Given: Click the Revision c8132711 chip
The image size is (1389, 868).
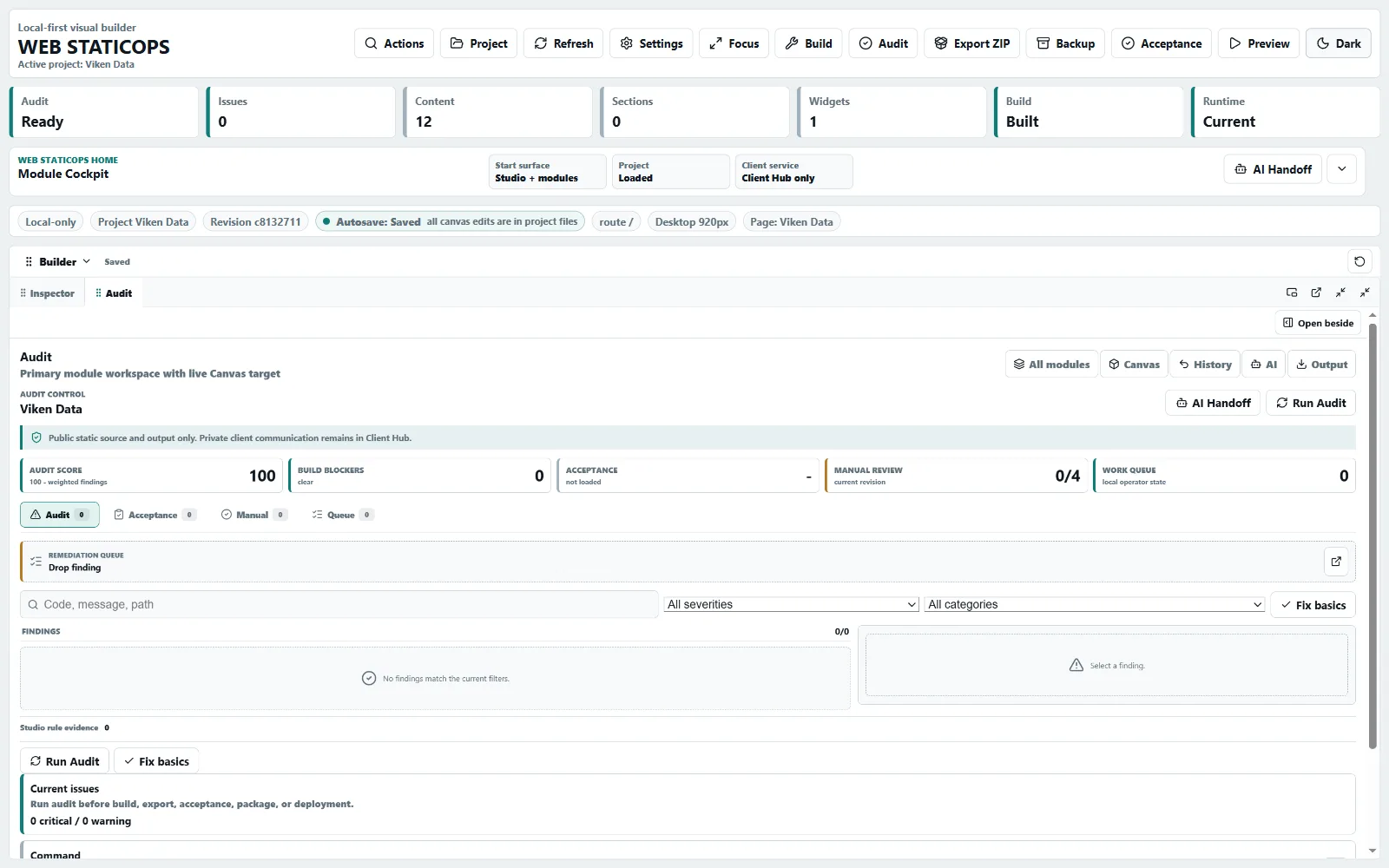Looking at the screenshot, I should click(255, 221).
